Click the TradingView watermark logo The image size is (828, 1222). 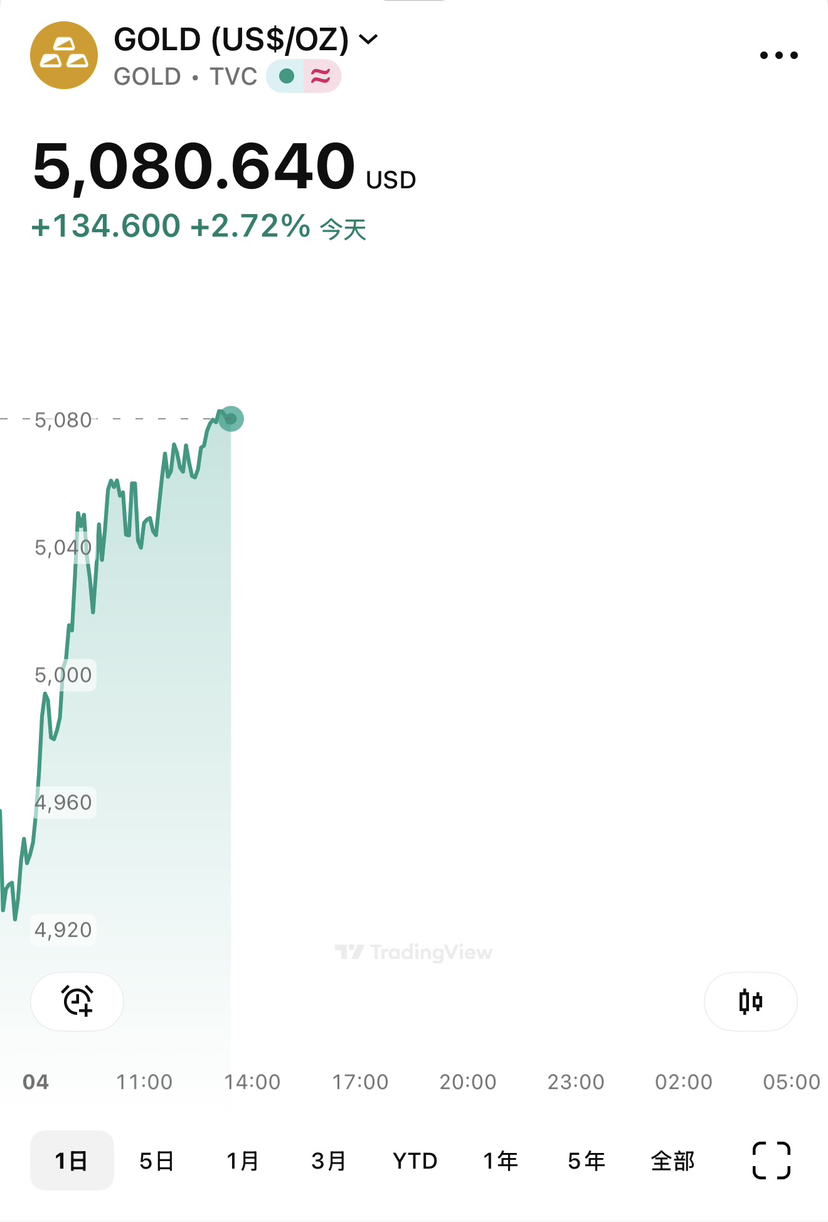[414, 952]
